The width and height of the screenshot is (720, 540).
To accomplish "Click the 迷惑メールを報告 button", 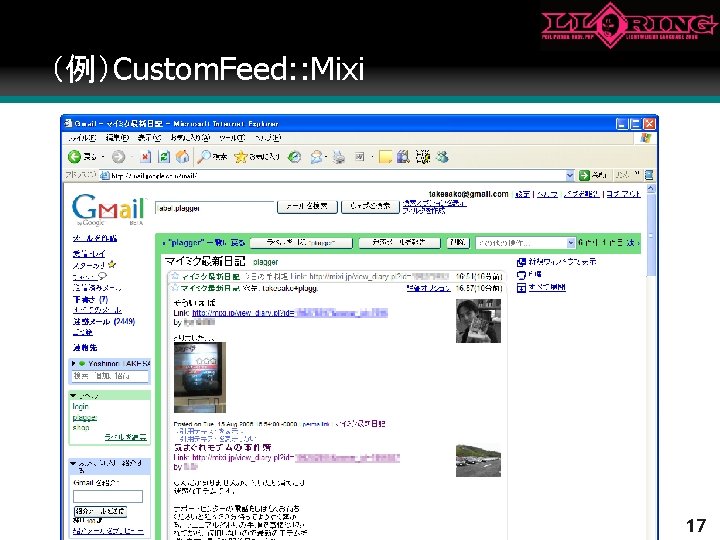I will click(399, 243).
